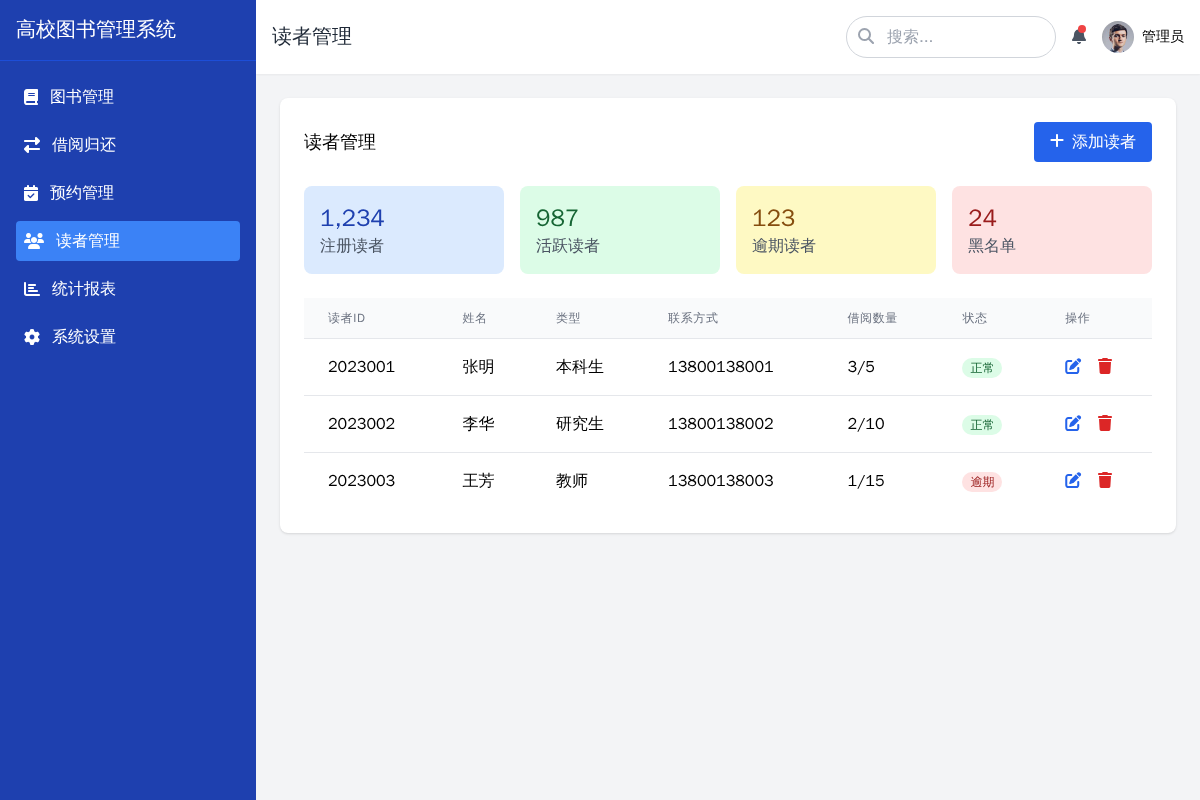
Task: Click the search magnifier icon
Action: (866, 36)
